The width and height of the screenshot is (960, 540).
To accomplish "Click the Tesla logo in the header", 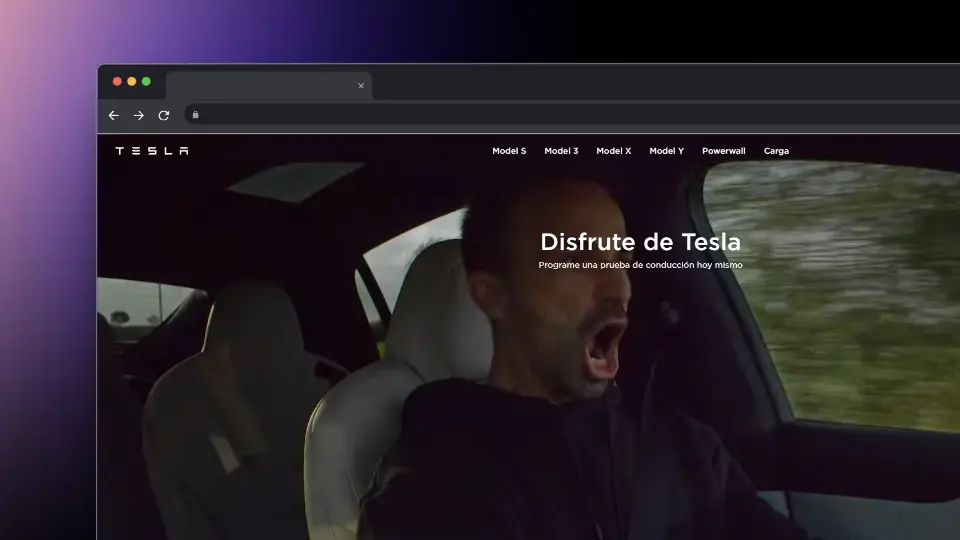I will point(151,151).
